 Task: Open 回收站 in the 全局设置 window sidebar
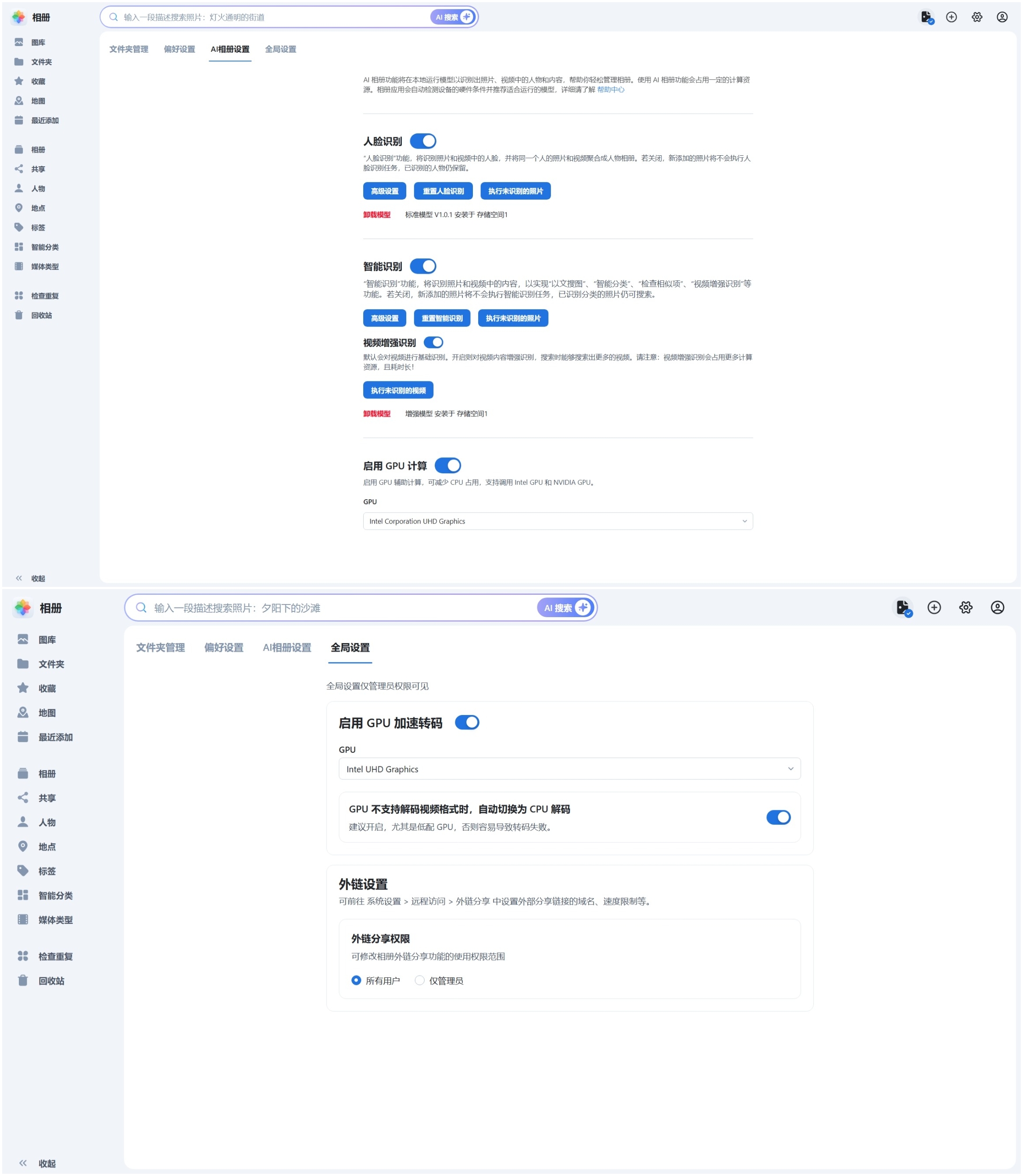click(51, 981)
